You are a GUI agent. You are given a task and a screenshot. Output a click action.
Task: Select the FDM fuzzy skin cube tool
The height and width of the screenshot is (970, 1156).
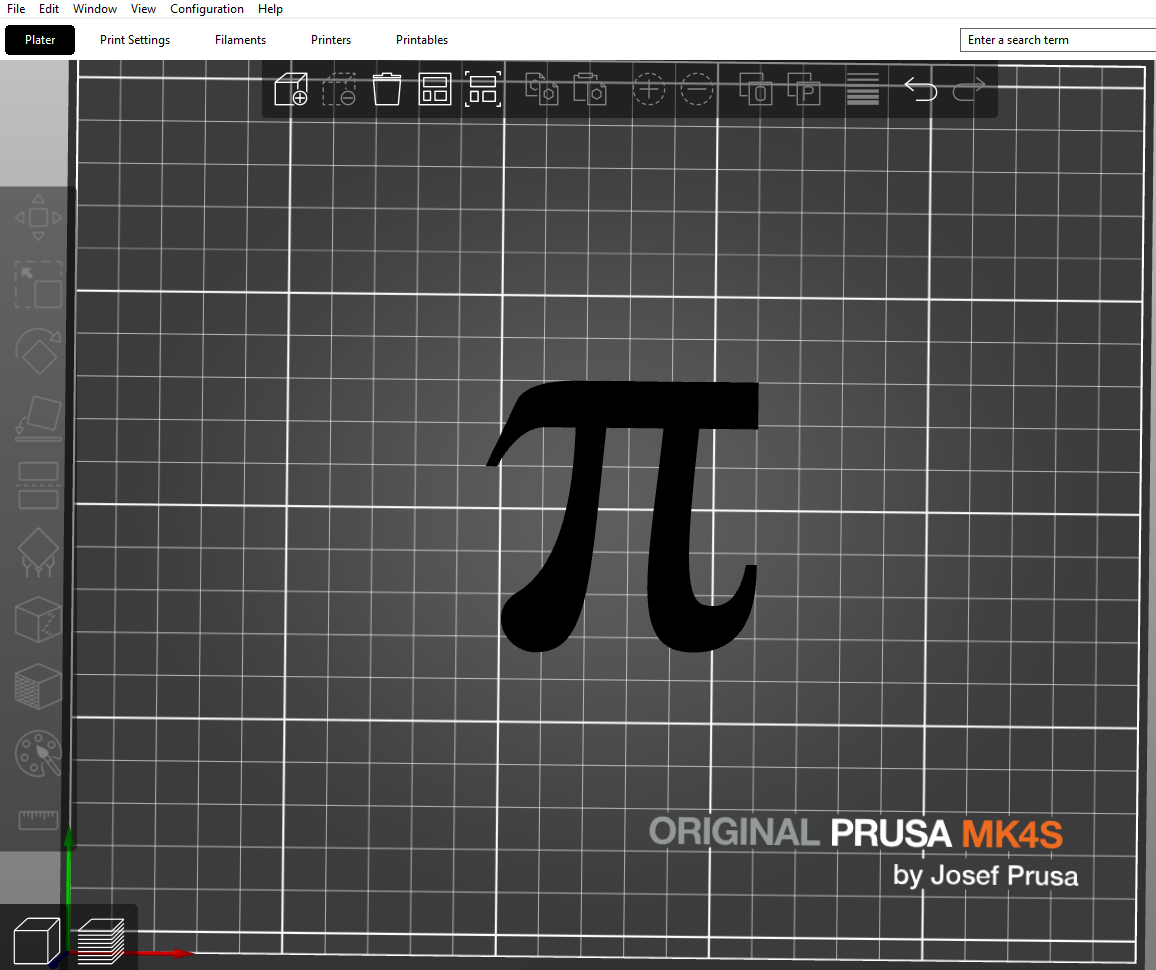[38, 686]
